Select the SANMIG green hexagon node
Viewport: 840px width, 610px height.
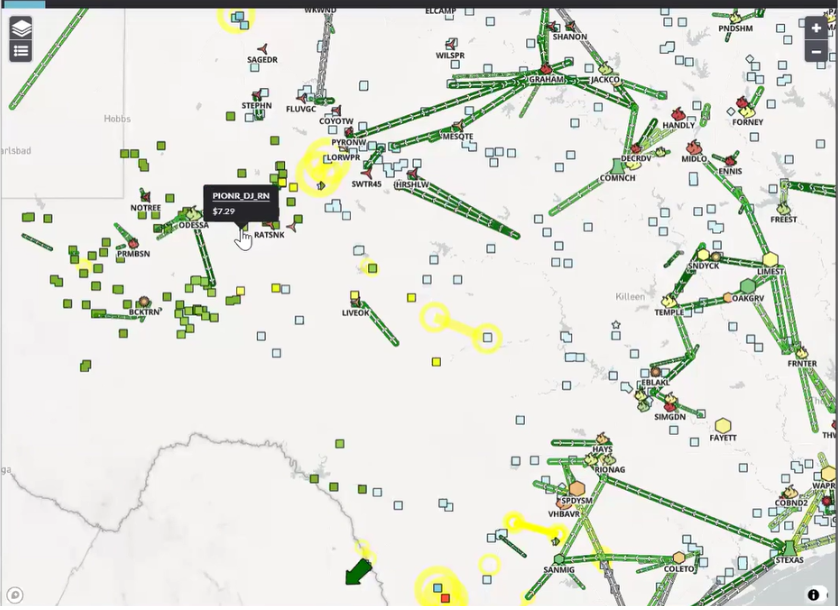[559, 559]
